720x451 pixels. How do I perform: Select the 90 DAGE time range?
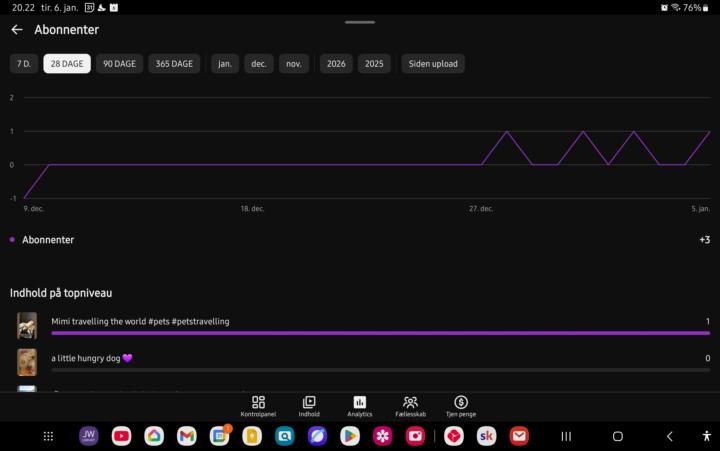[x=120, y=64]
